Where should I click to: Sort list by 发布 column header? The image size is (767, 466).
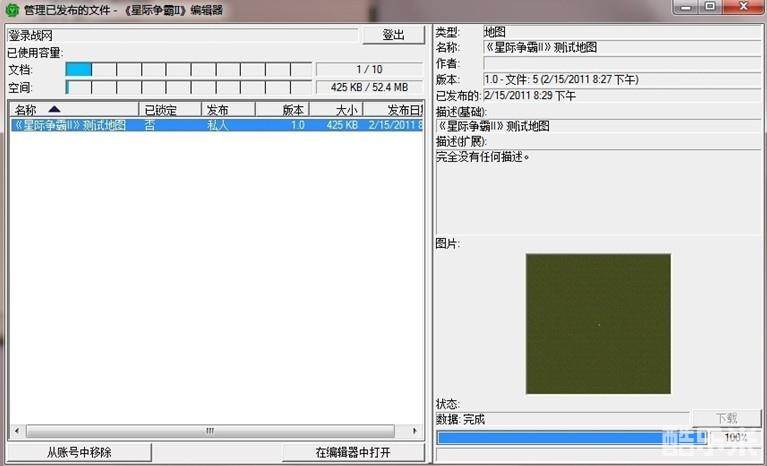[227, 110]
